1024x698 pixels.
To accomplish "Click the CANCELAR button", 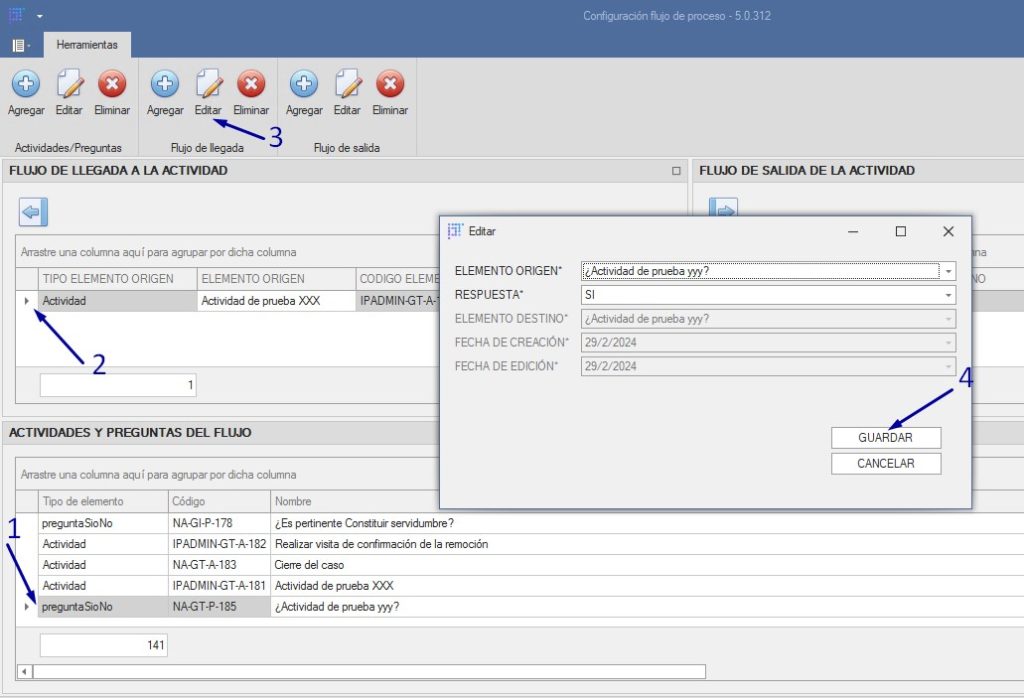I will click(885, 464).
